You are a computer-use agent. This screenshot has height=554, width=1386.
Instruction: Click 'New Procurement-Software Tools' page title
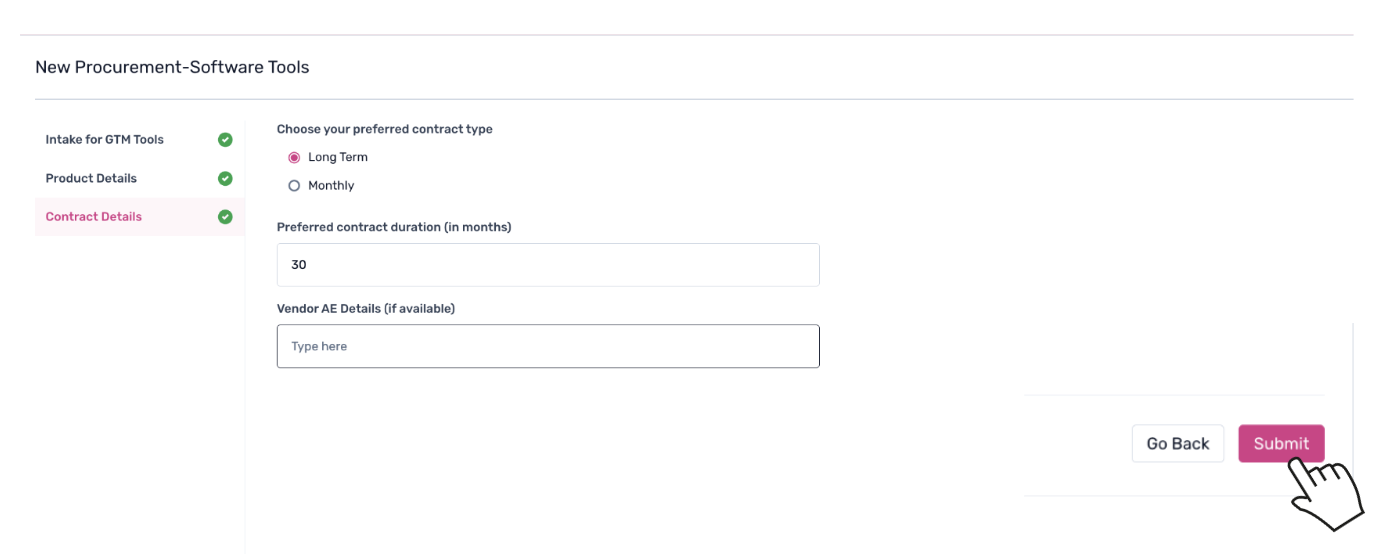pos(172,68)
